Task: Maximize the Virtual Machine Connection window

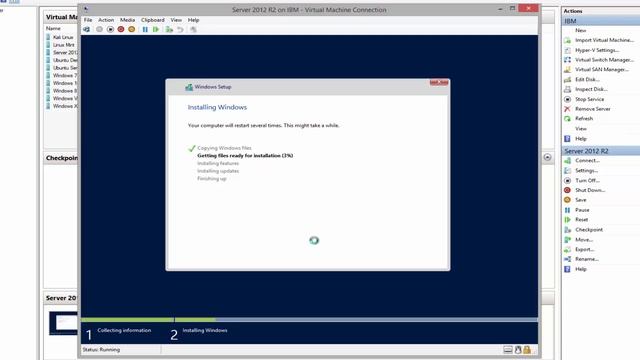Action: pos(512,9)
